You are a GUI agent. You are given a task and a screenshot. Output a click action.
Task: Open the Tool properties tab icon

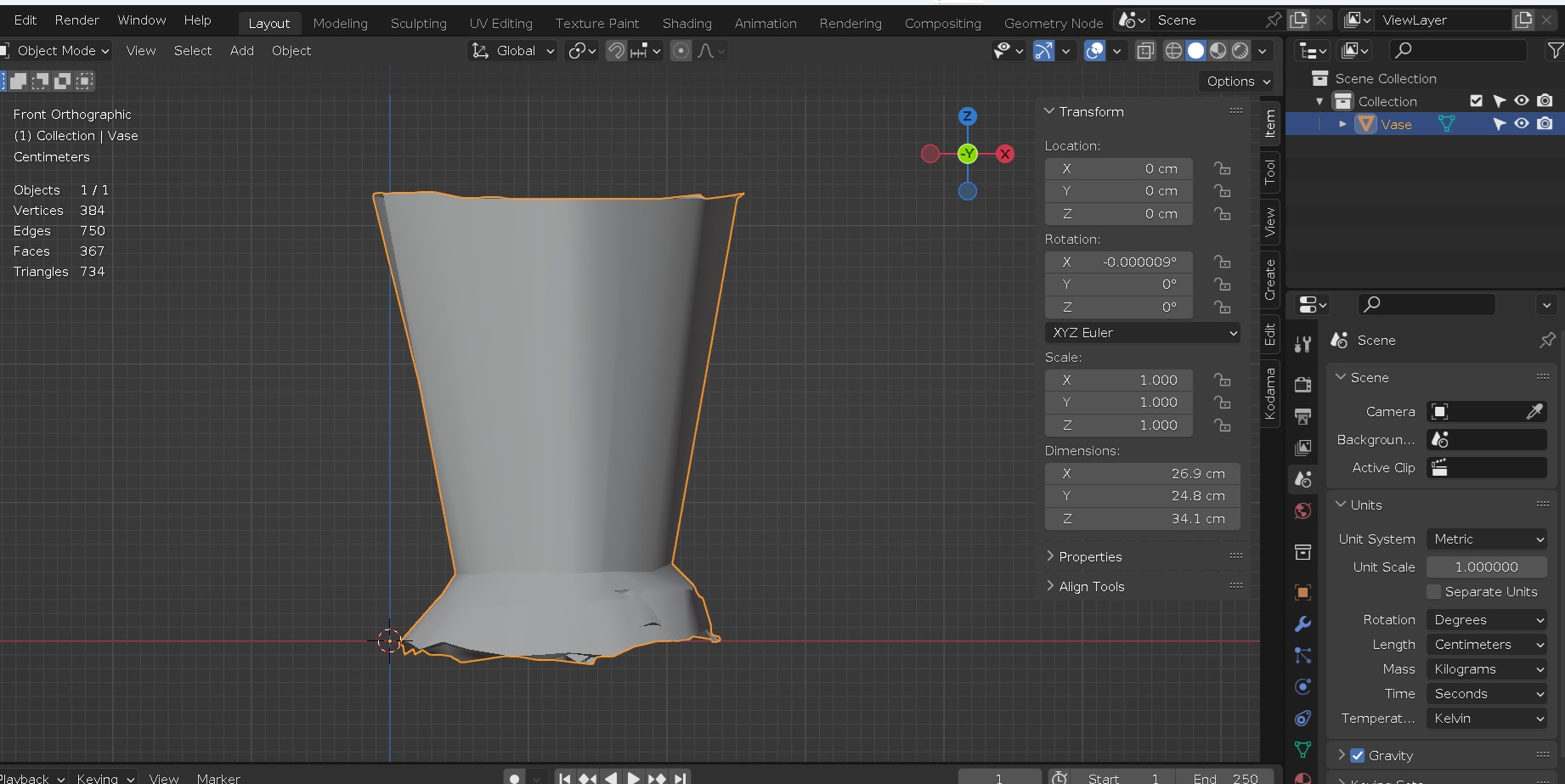coord(1302,344)
